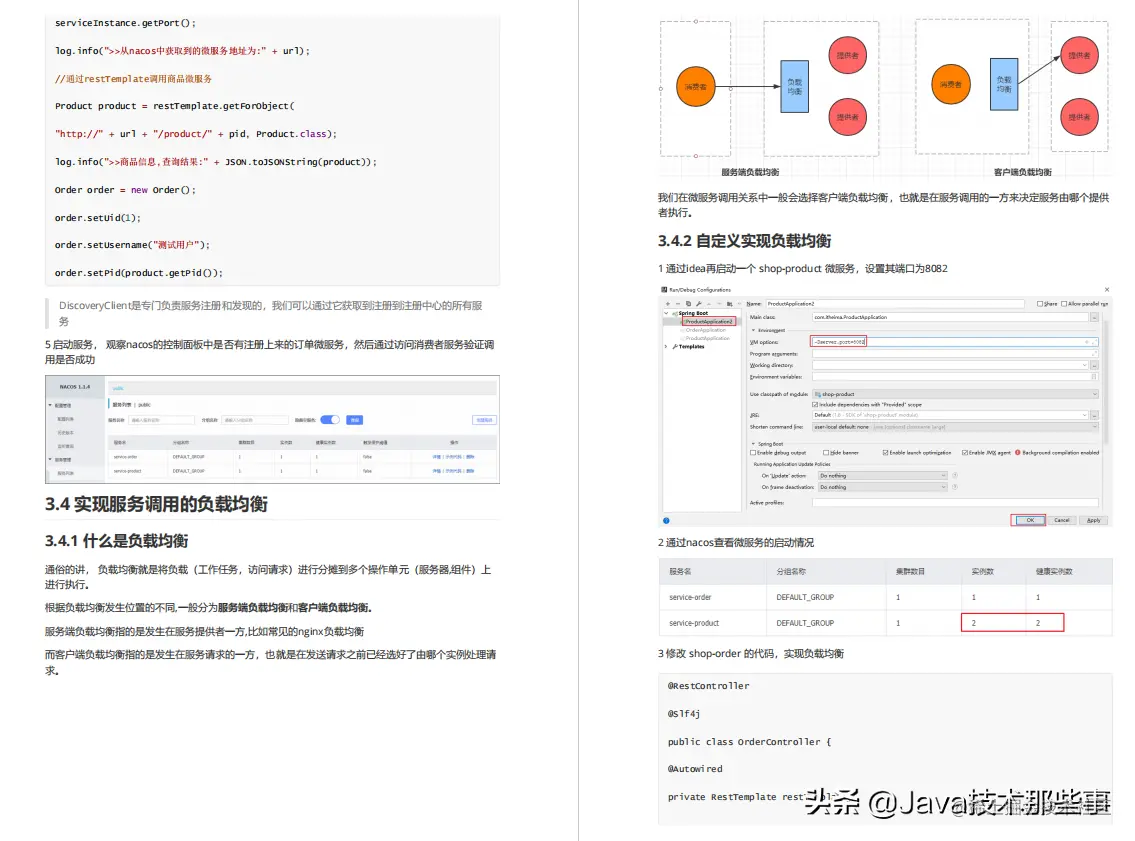Image resolution: width=1135 pixels, height=841 pixels.
Task: Toggle Enable launch optimization checkbox
Action: (x=885, y=452)
